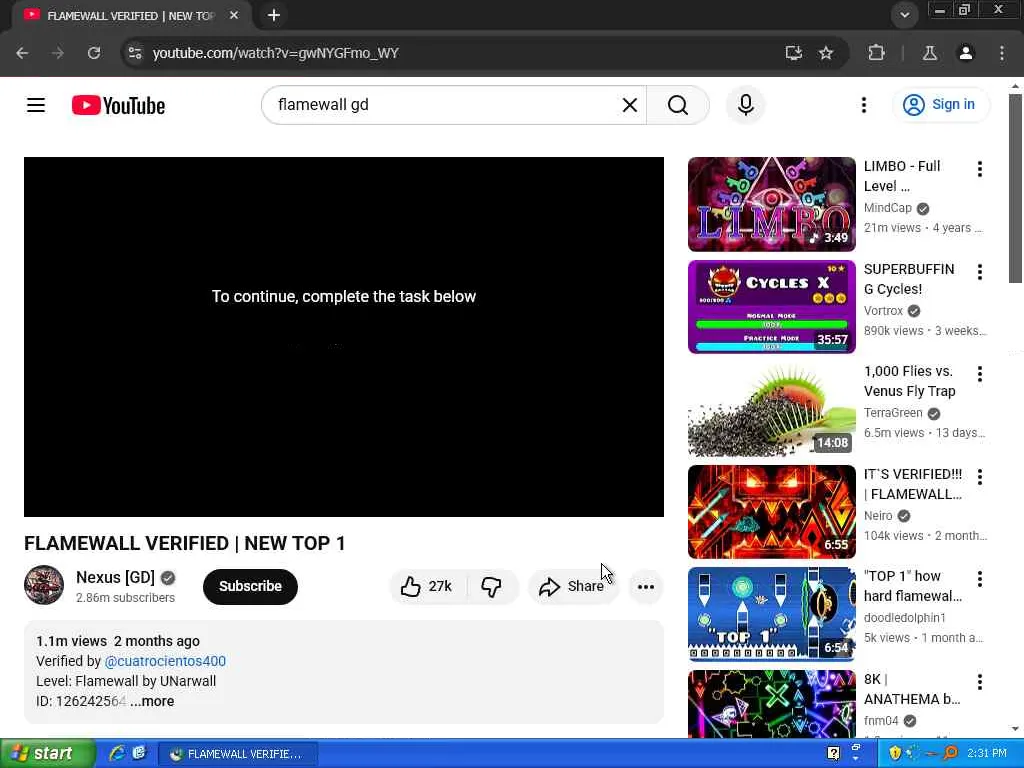Go forward with the browser forward arrow

point(58,53)
